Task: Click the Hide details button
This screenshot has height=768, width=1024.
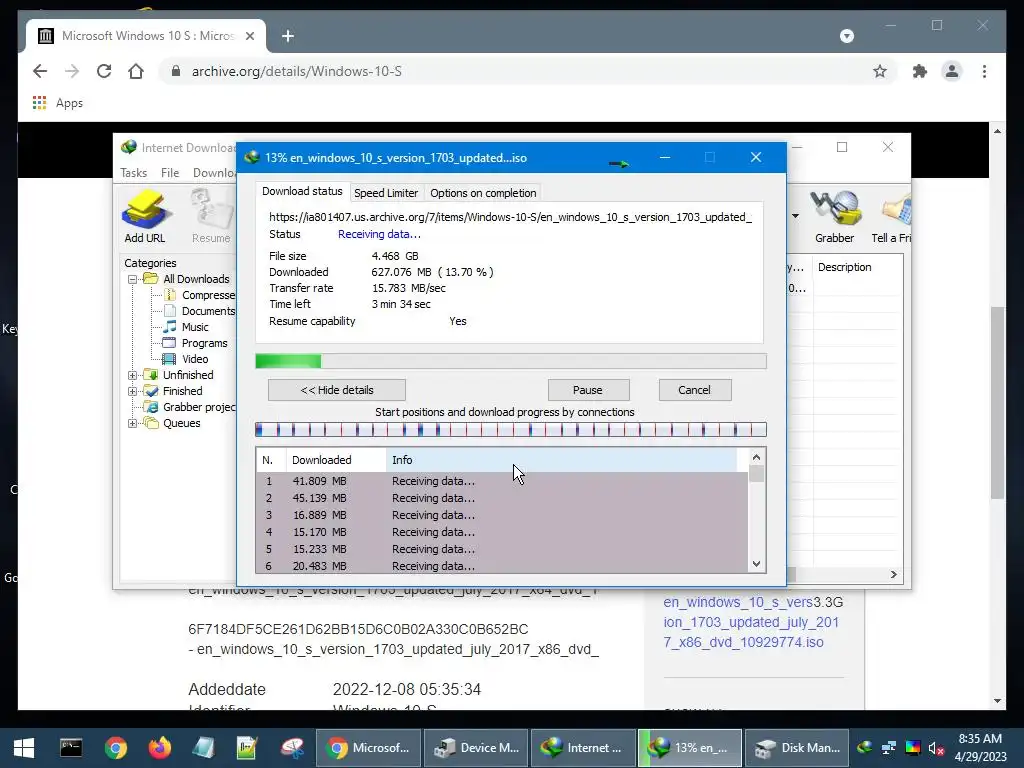Action: (337, 390)
